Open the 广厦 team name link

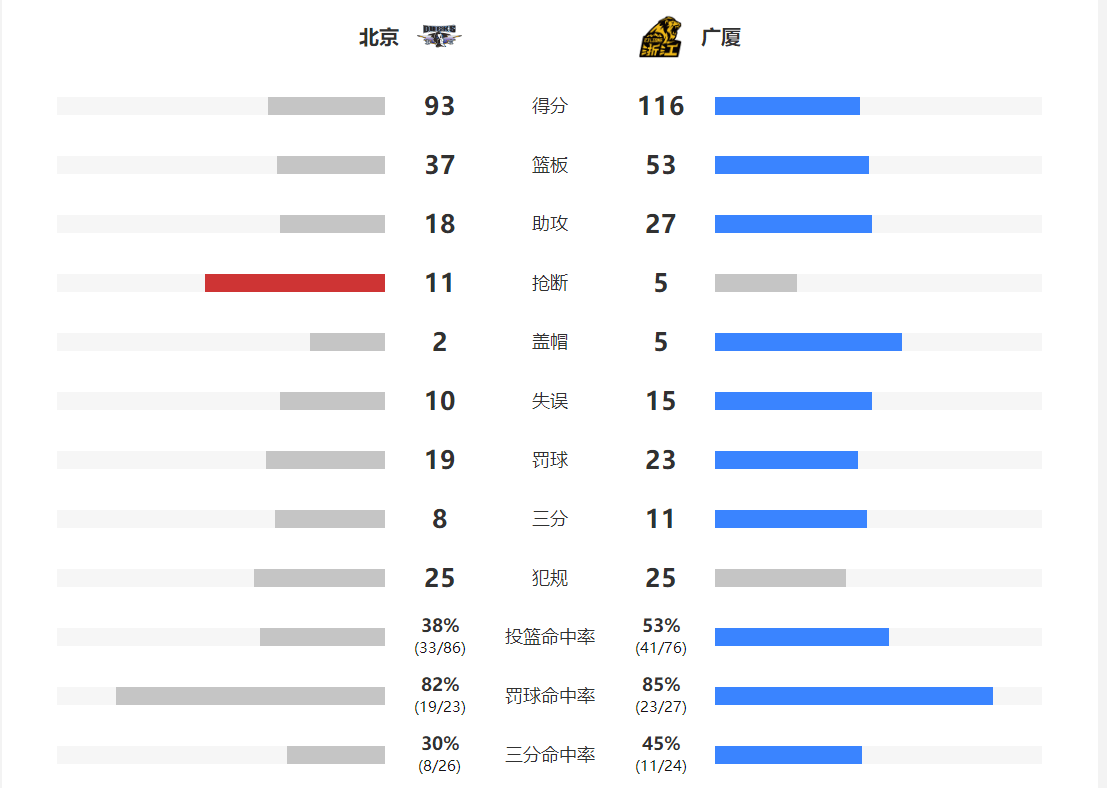[721, 37]
